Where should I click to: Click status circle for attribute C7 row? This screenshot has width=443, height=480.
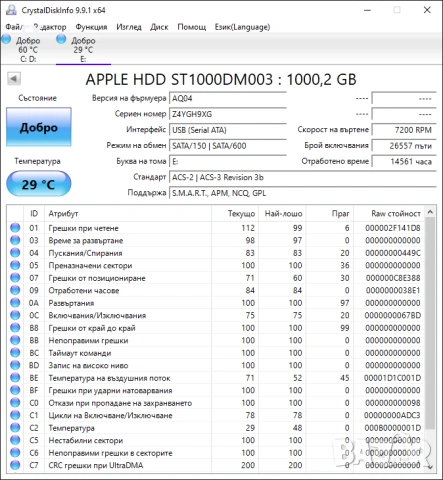pyautogui.click(x=15, y=465)
